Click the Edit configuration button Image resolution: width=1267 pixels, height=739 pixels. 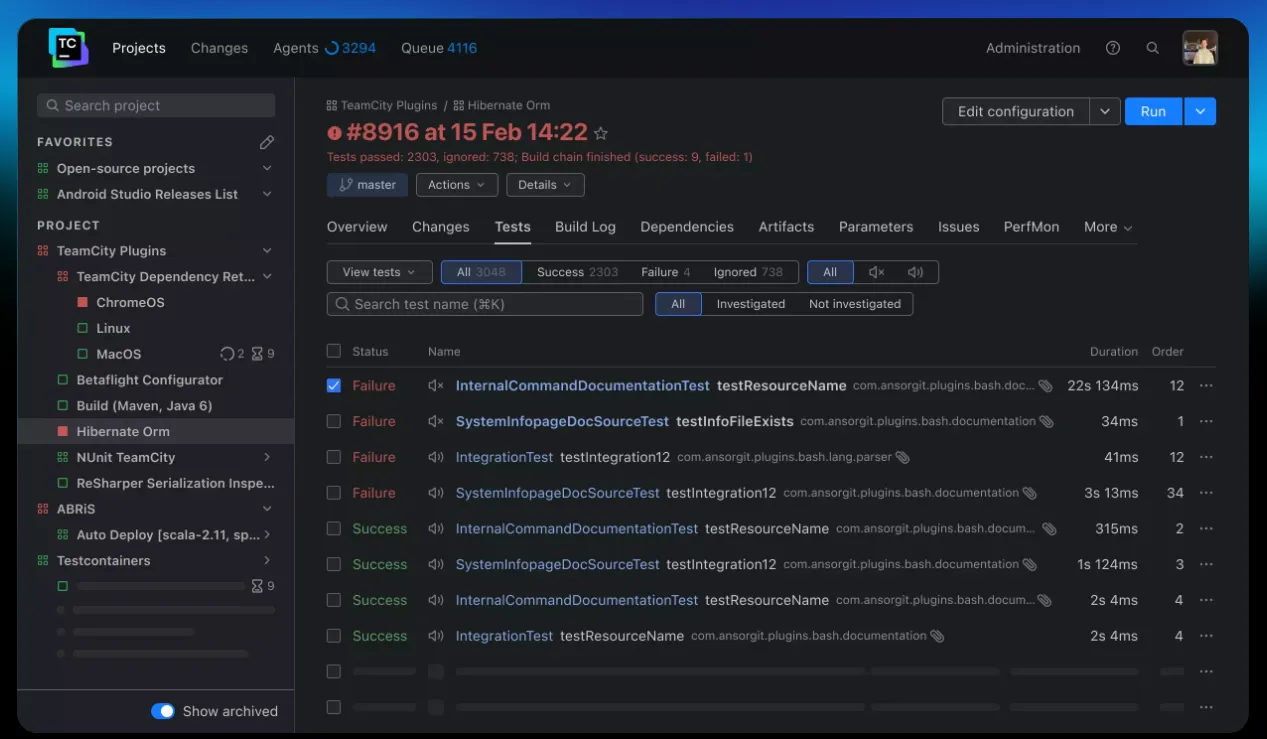[x=1016, y=112]
